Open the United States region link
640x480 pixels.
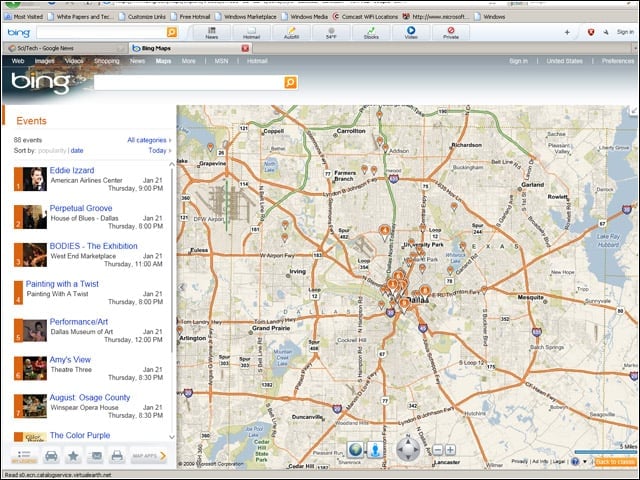(x=564, y=61)
